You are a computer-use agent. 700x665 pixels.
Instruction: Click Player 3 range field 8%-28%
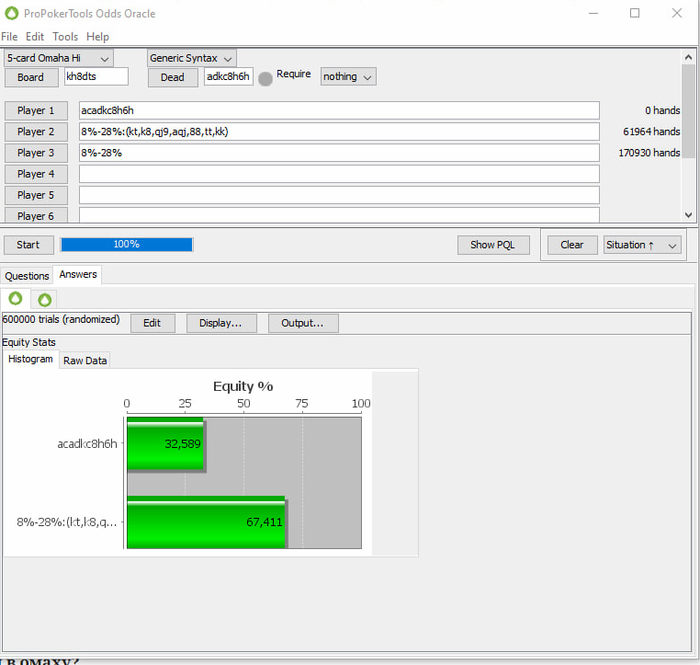tap(339, 153)
